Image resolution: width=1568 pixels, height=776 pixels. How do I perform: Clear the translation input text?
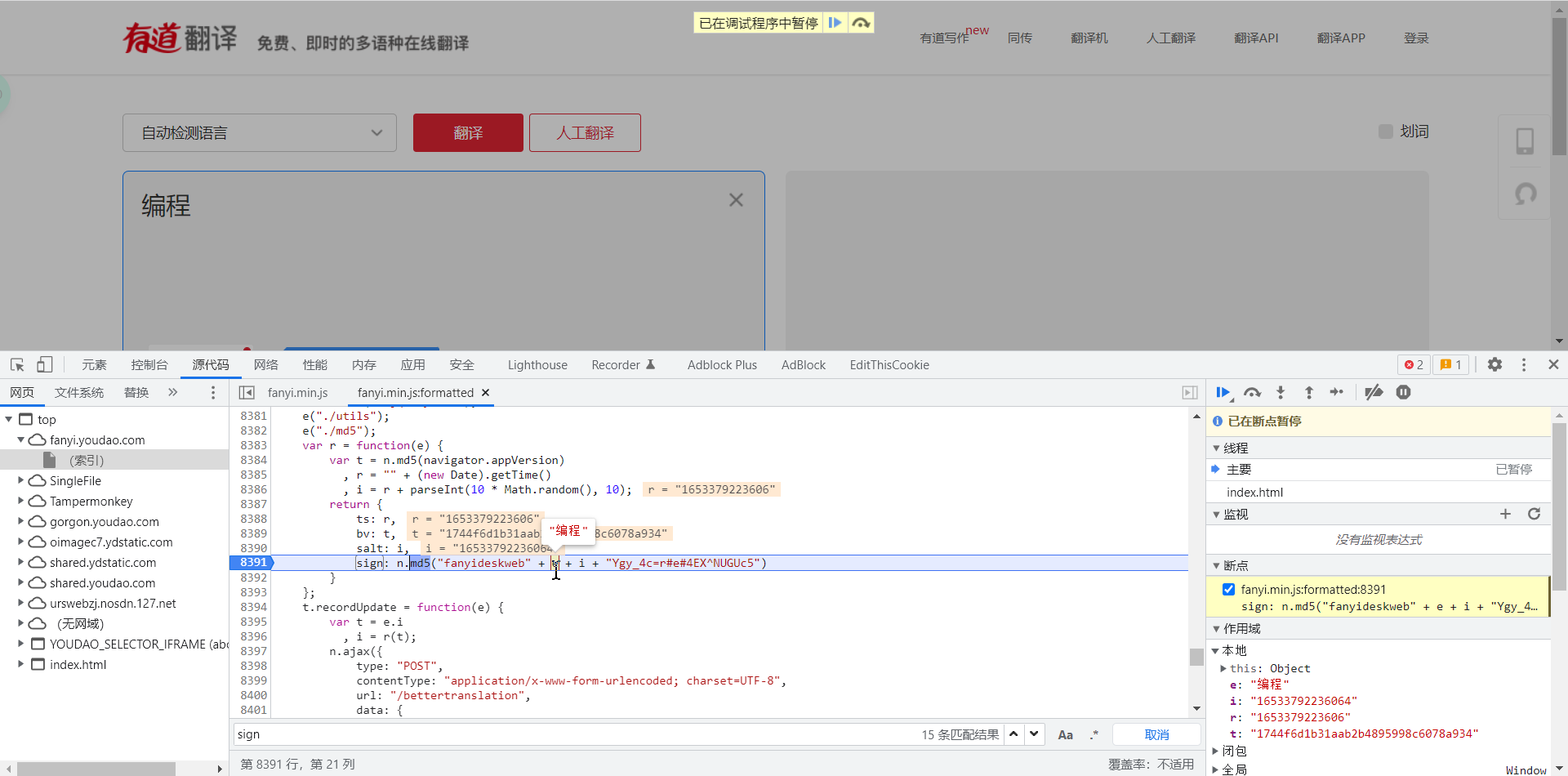point(736,200)
